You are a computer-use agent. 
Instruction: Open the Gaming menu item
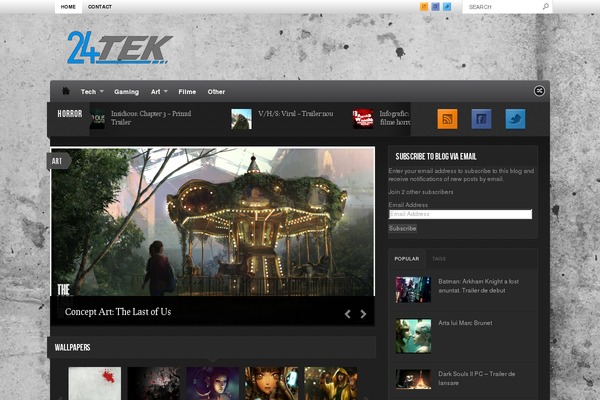[126, 92]
